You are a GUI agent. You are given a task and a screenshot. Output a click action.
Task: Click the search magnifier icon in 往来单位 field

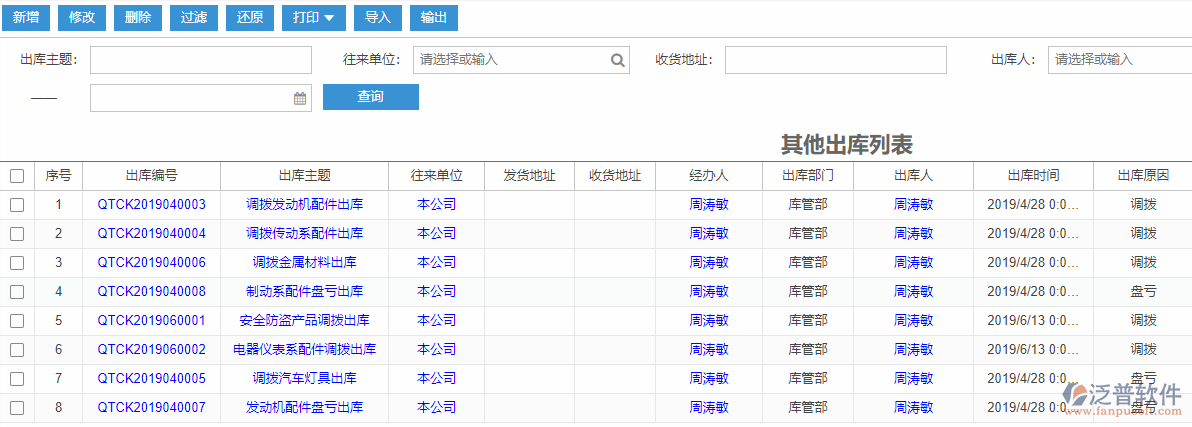click(x=618, y=60)
